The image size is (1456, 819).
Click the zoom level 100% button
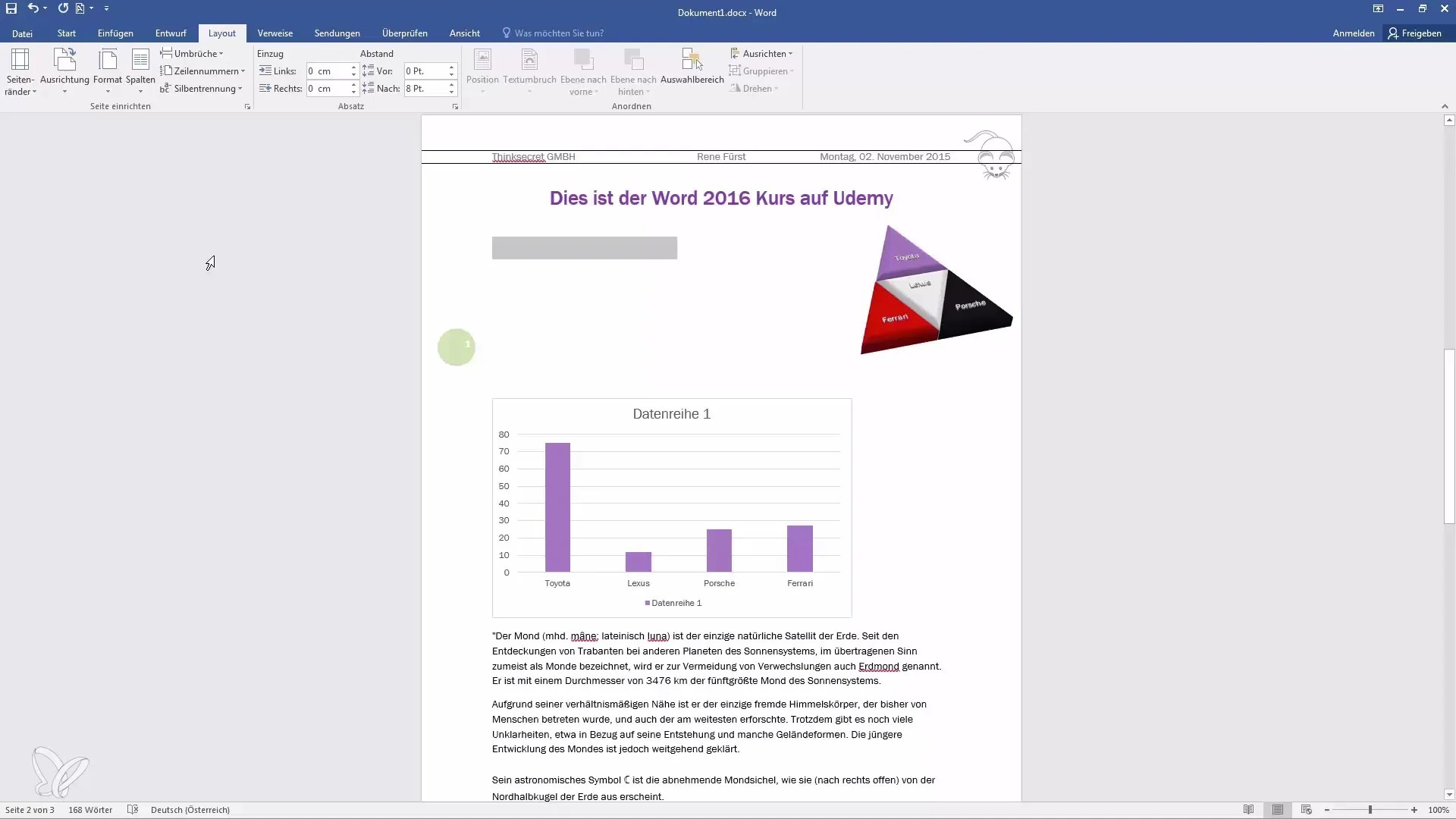click(x=1439, y=810)
